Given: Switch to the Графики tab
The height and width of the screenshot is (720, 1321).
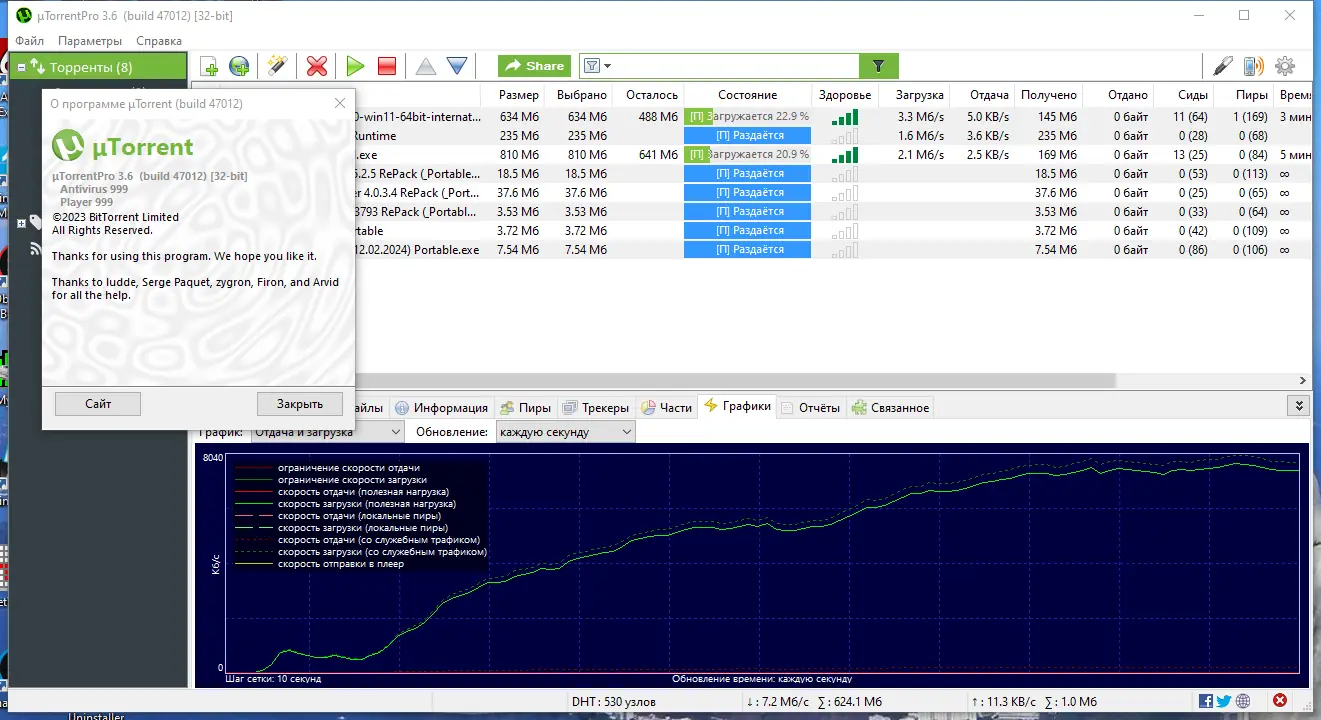Looking at the screenshot, I should point(738,406).
